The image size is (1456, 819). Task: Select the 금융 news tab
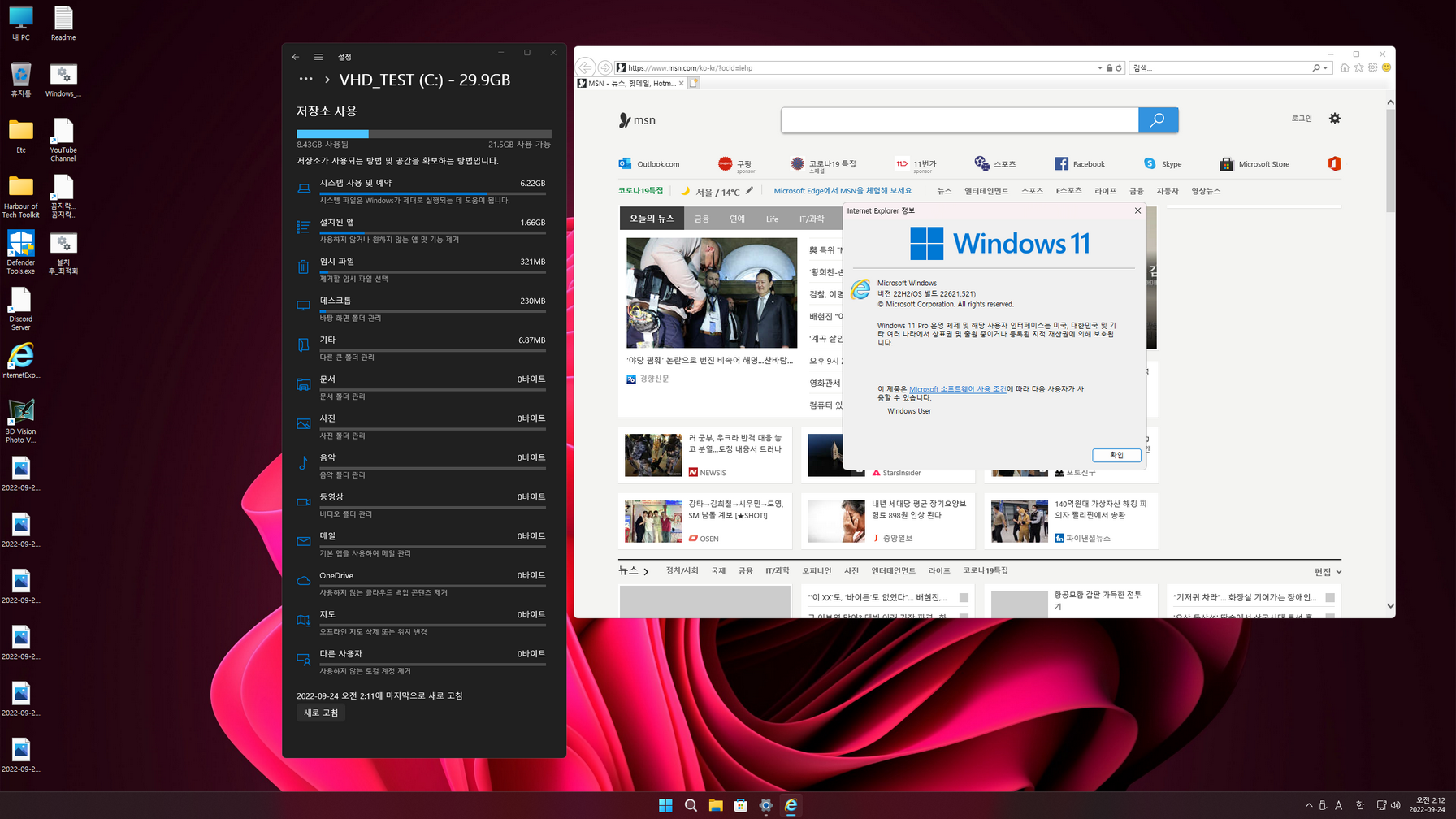(701, 219)
